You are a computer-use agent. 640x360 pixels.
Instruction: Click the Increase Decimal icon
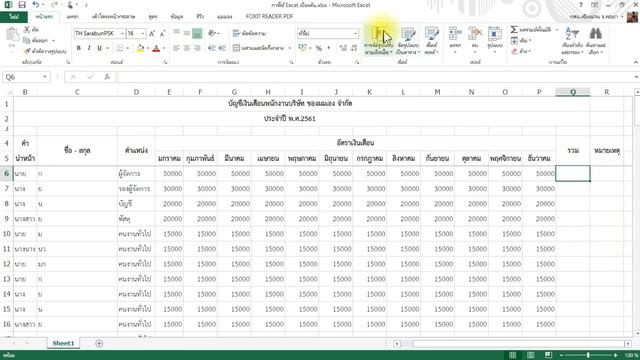tap(343, 48)
